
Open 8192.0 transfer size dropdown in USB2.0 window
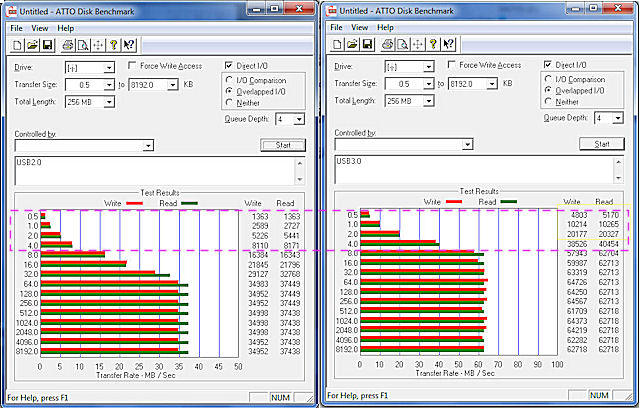pos(173,85)
